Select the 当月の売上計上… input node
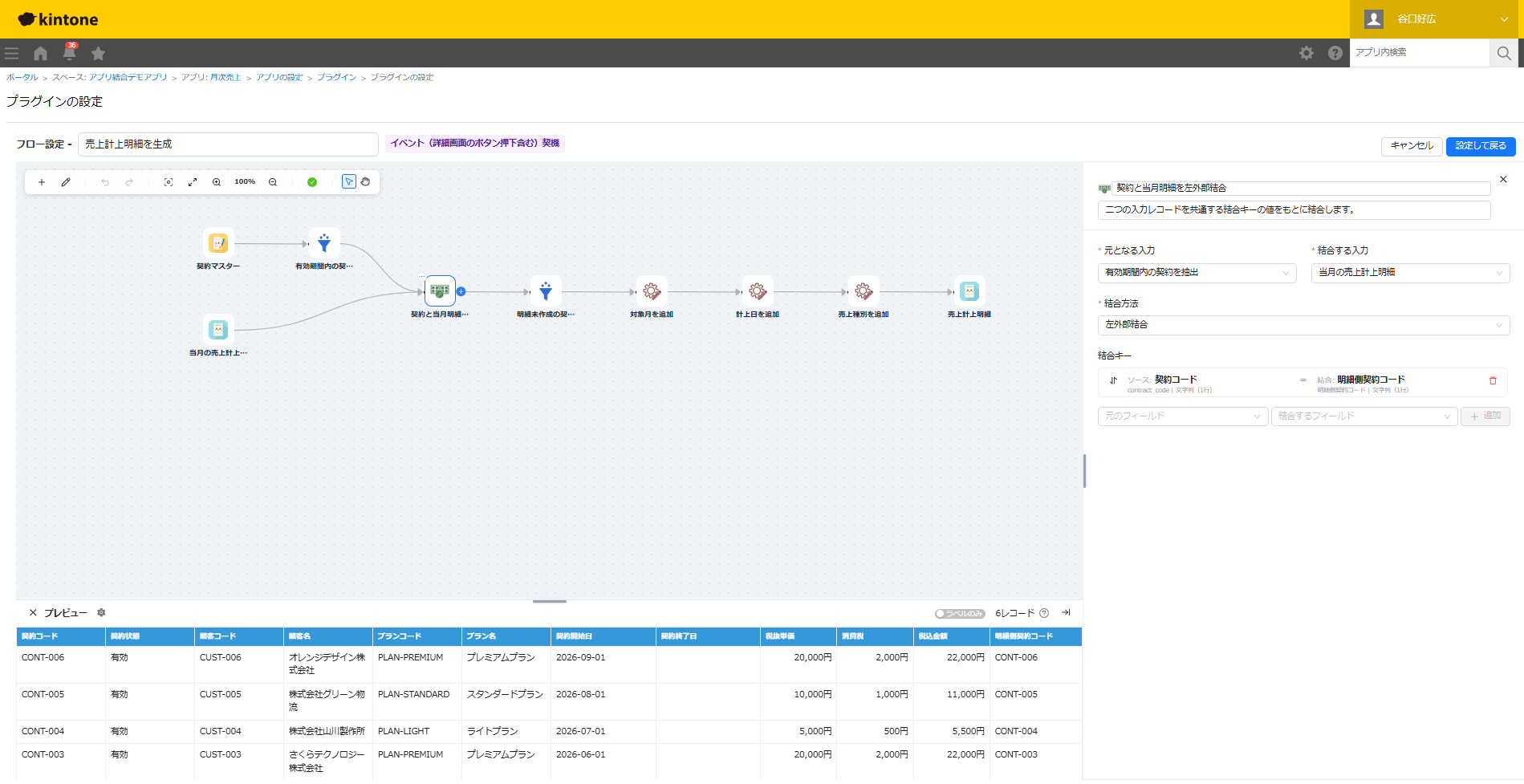 point(218,330)
